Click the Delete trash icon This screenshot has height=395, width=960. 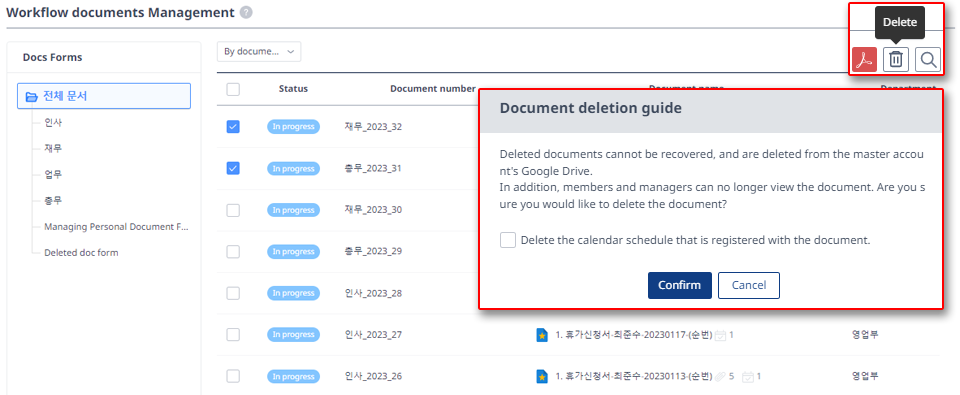[896, 59]
